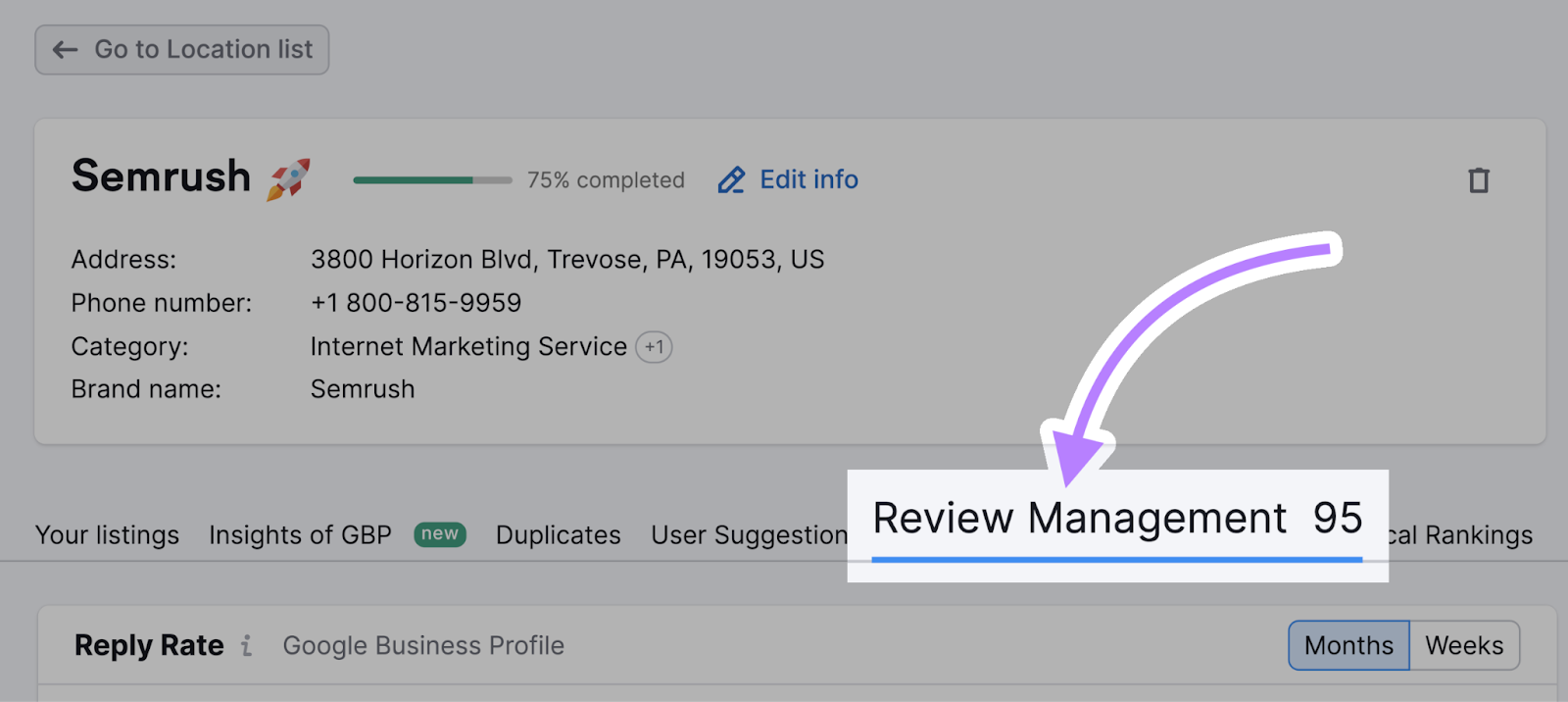Go to Location list

click(x=182, y=50)
